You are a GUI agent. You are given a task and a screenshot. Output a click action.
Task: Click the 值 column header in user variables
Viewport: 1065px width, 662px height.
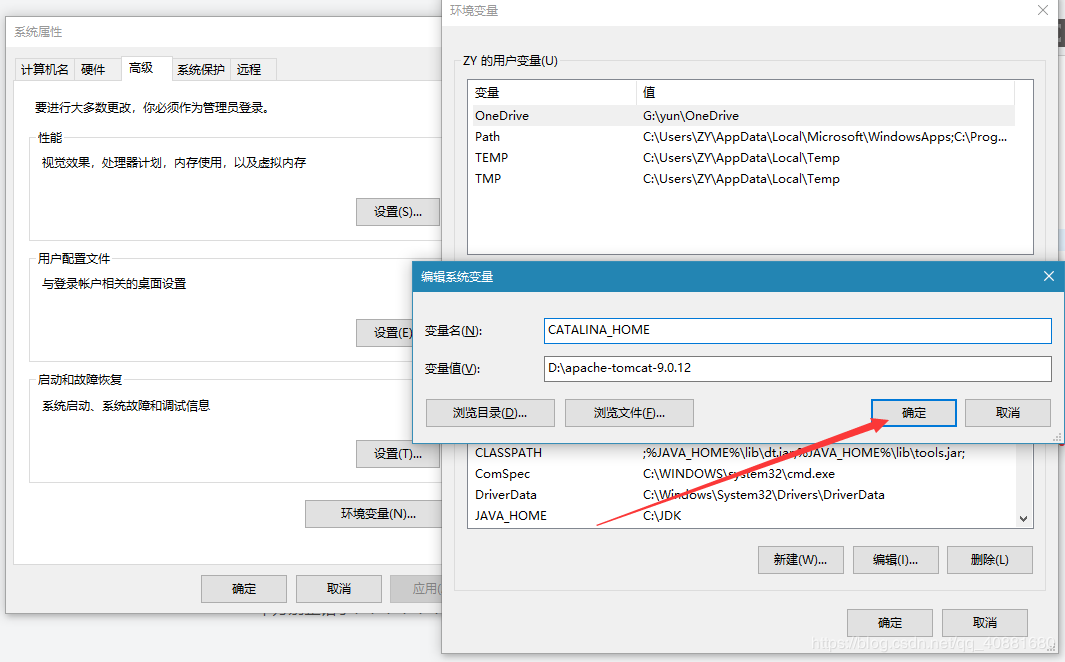click(x=825, y=92)
